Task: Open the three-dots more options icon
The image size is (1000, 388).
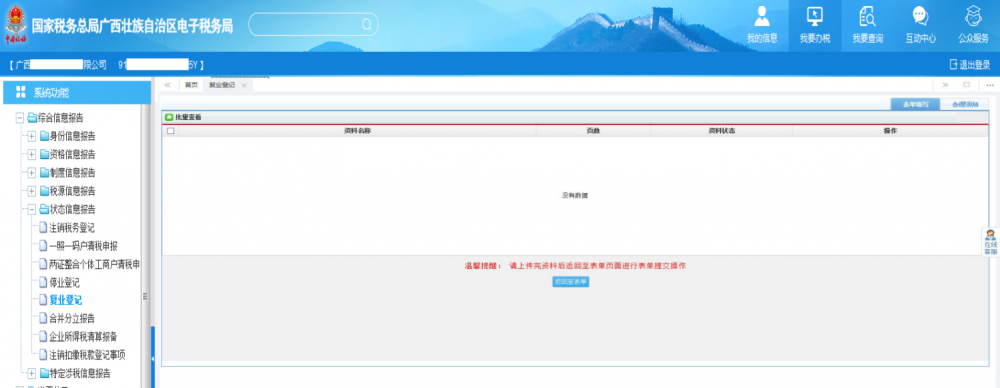Action: [x=990, y=85]
